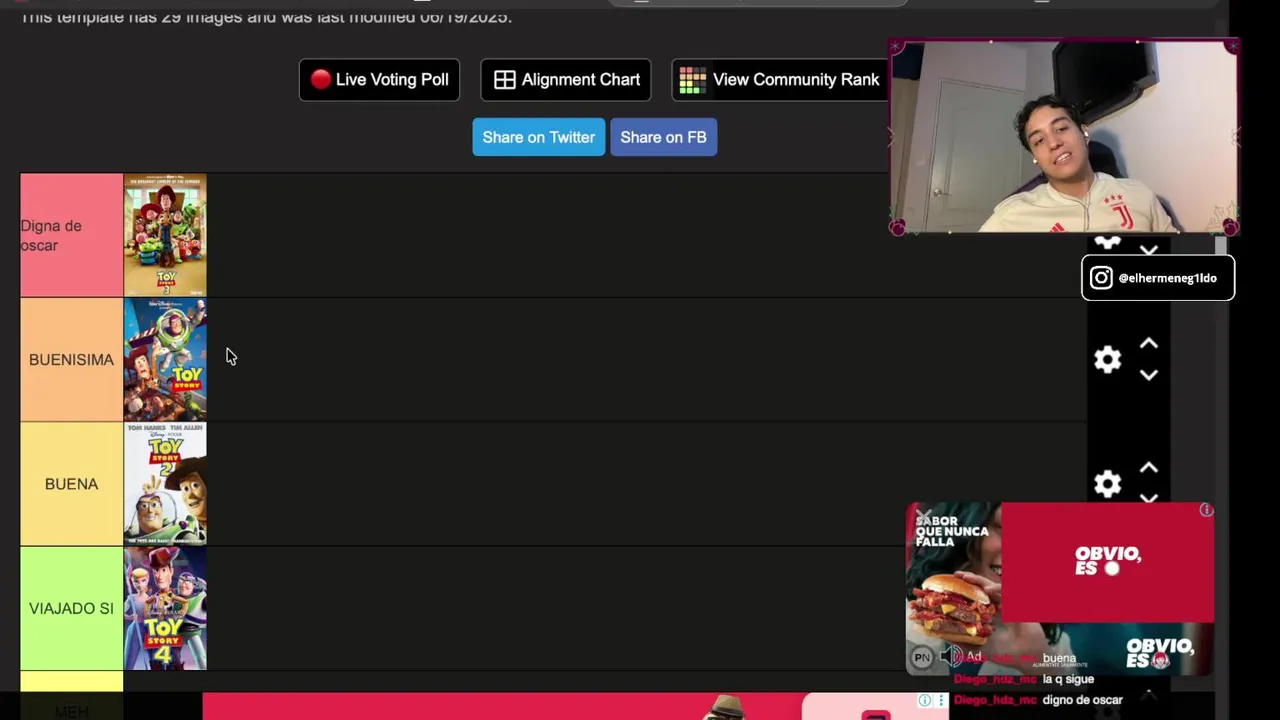Screen dimensions: 1280x720
Task: Open the BUENA row settings gear
Action: [x=1107, y=484]
